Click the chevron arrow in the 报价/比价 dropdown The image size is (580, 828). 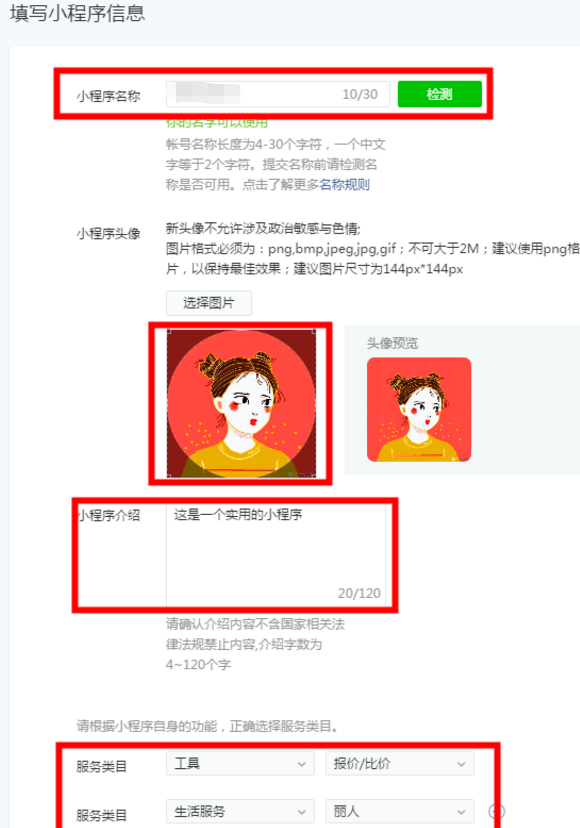461,764
